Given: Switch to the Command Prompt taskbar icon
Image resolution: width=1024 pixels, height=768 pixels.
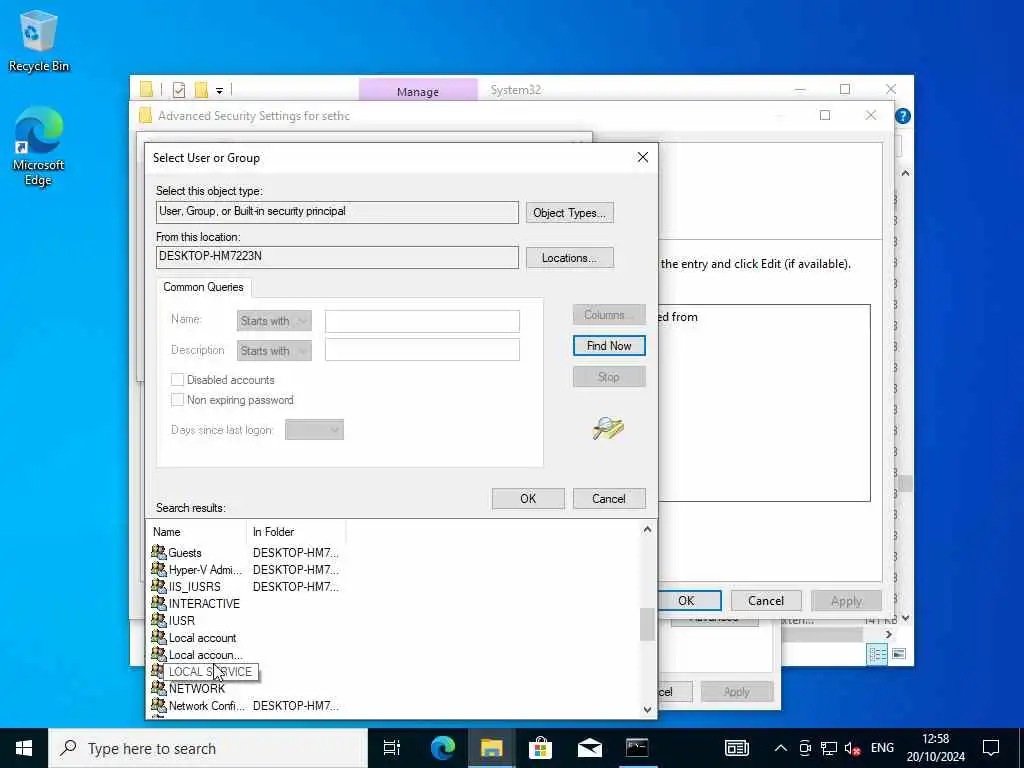Looking at the screenshot, I should point(637,748).
